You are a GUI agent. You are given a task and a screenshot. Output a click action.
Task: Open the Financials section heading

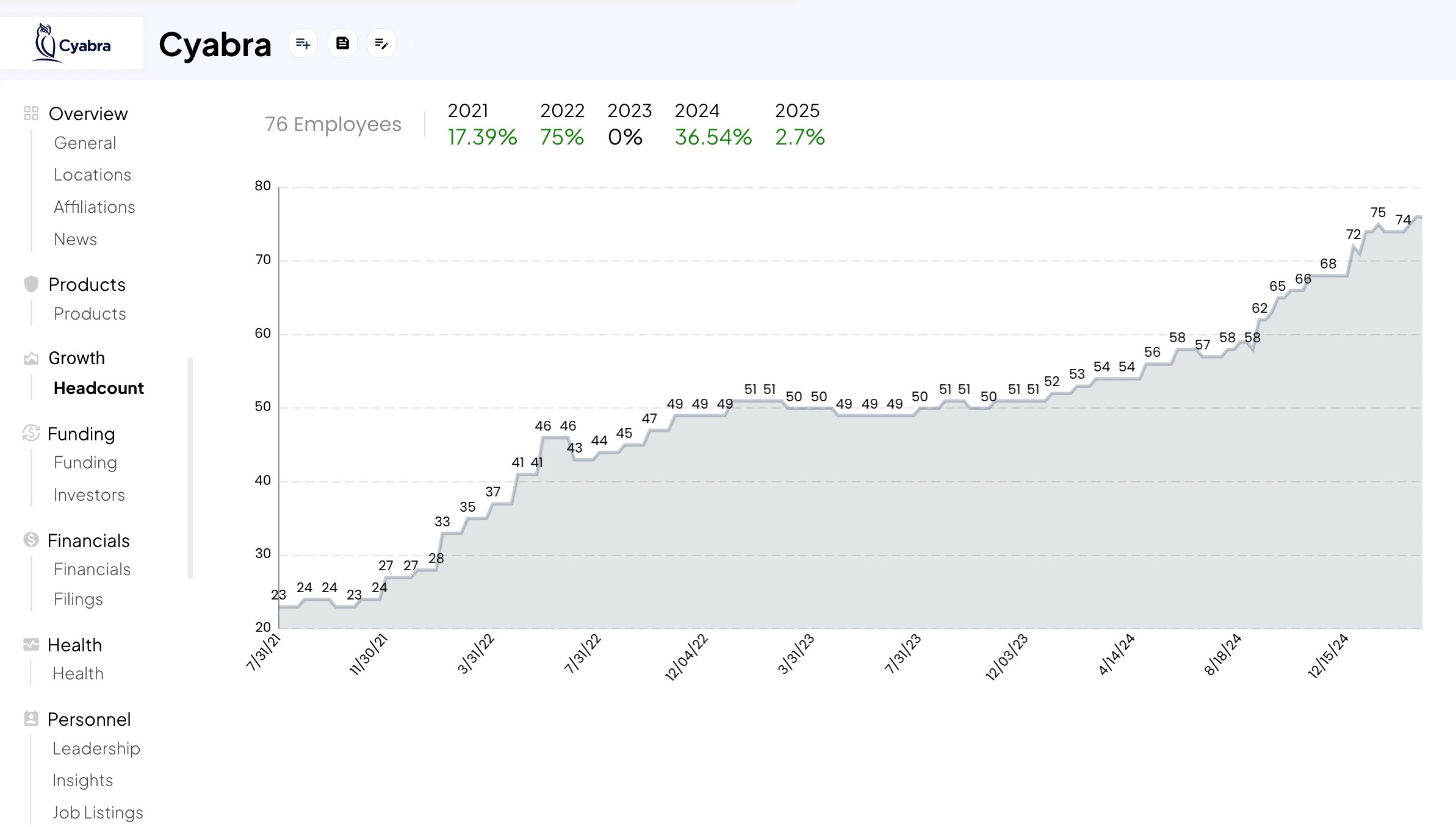coord(88,540)
